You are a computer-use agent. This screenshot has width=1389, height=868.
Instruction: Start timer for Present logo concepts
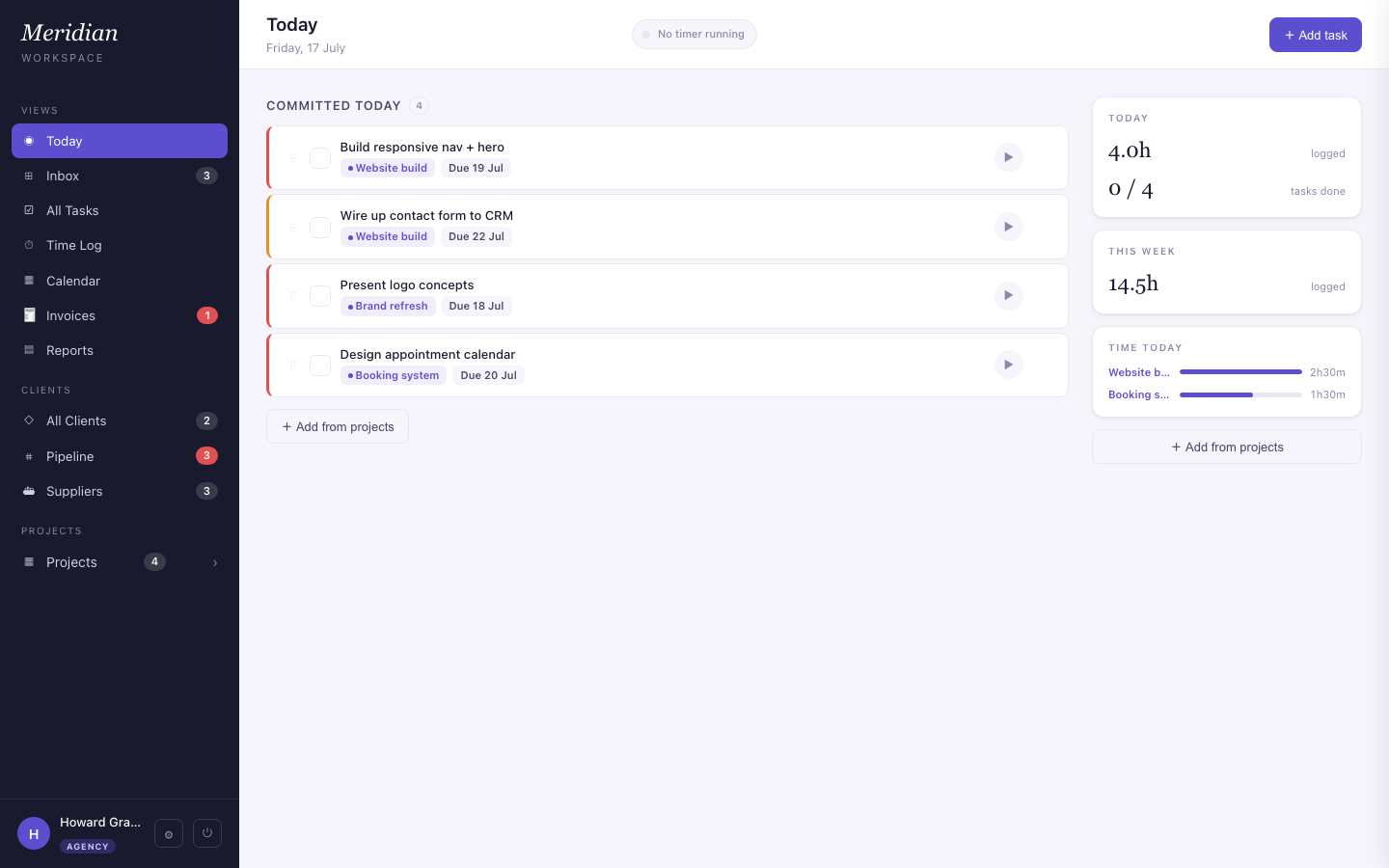[x=1008, y=295]
